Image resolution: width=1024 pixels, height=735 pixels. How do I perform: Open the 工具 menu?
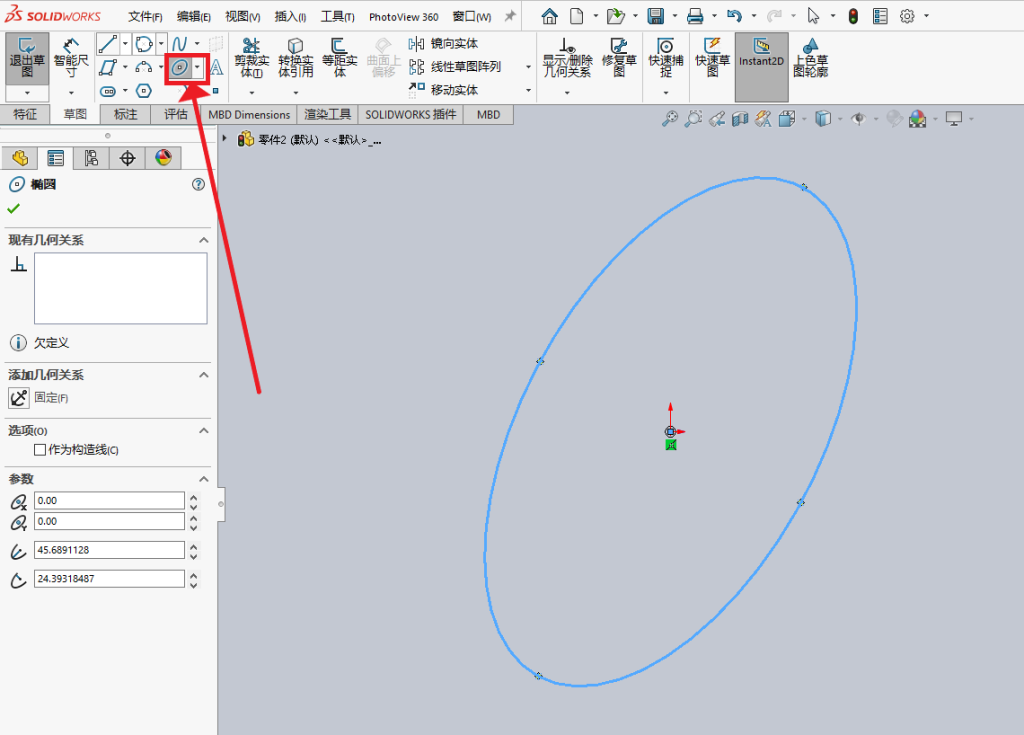pyautogui.click(x=337, y=16)
